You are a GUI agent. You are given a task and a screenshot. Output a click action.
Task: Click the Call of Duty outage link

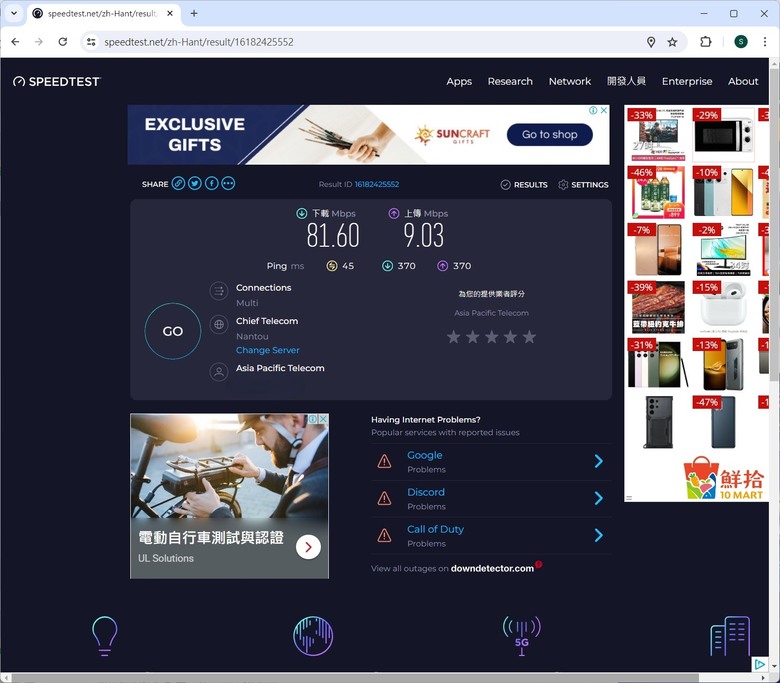pyautogui.click(x=435, y=529)
